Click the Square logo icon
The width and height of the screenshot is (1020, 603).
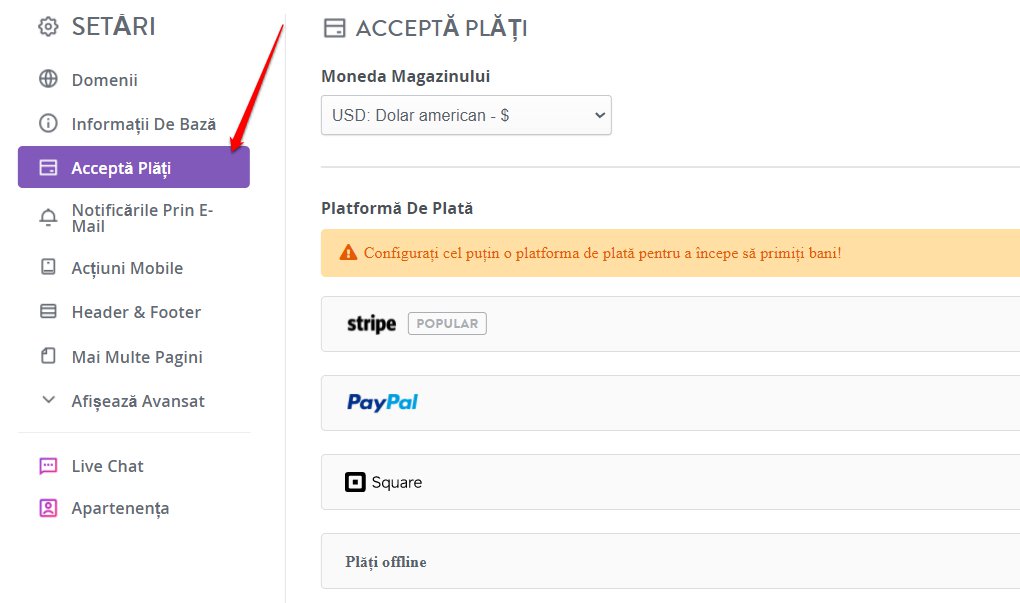click(355, 482)
